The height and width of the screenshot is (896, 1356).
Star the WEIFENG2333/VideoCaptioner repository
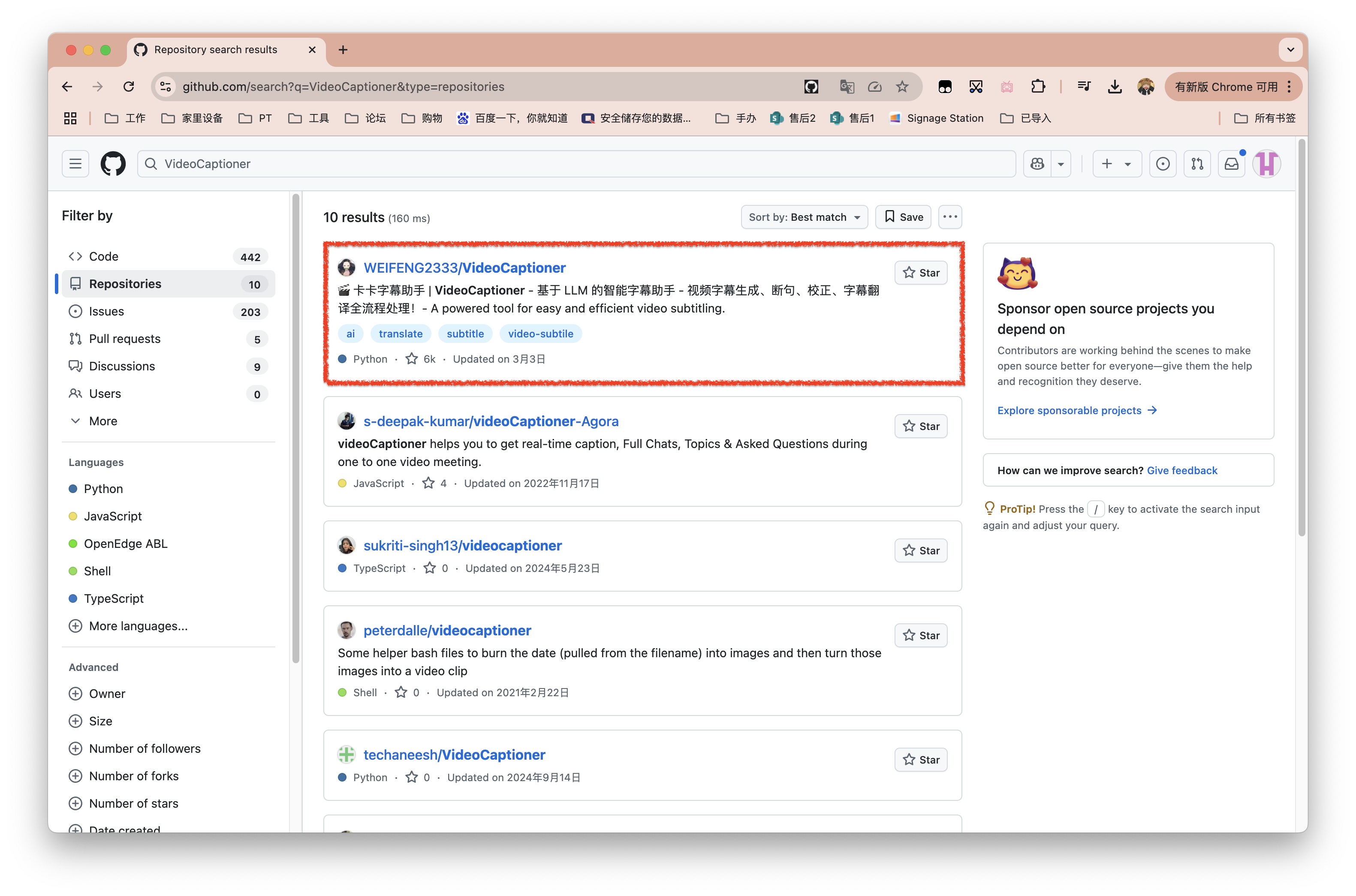pyautogui.click(x=921, y=273)
